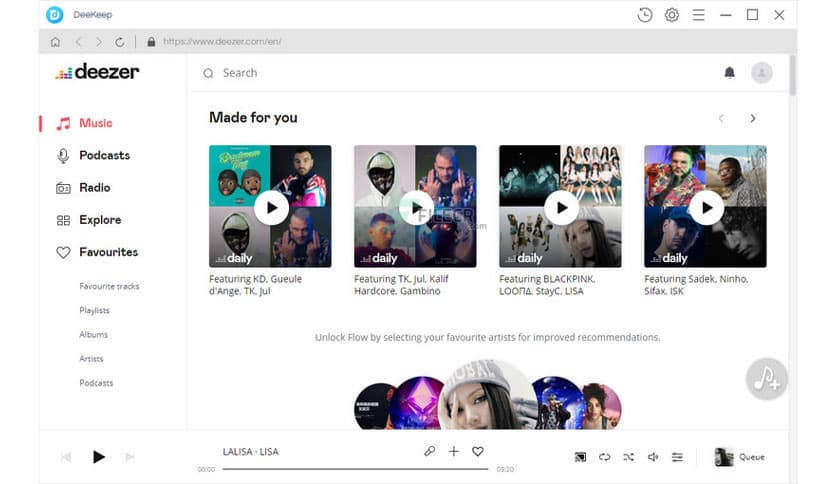Click the Deezer logo

pos(97,71)
